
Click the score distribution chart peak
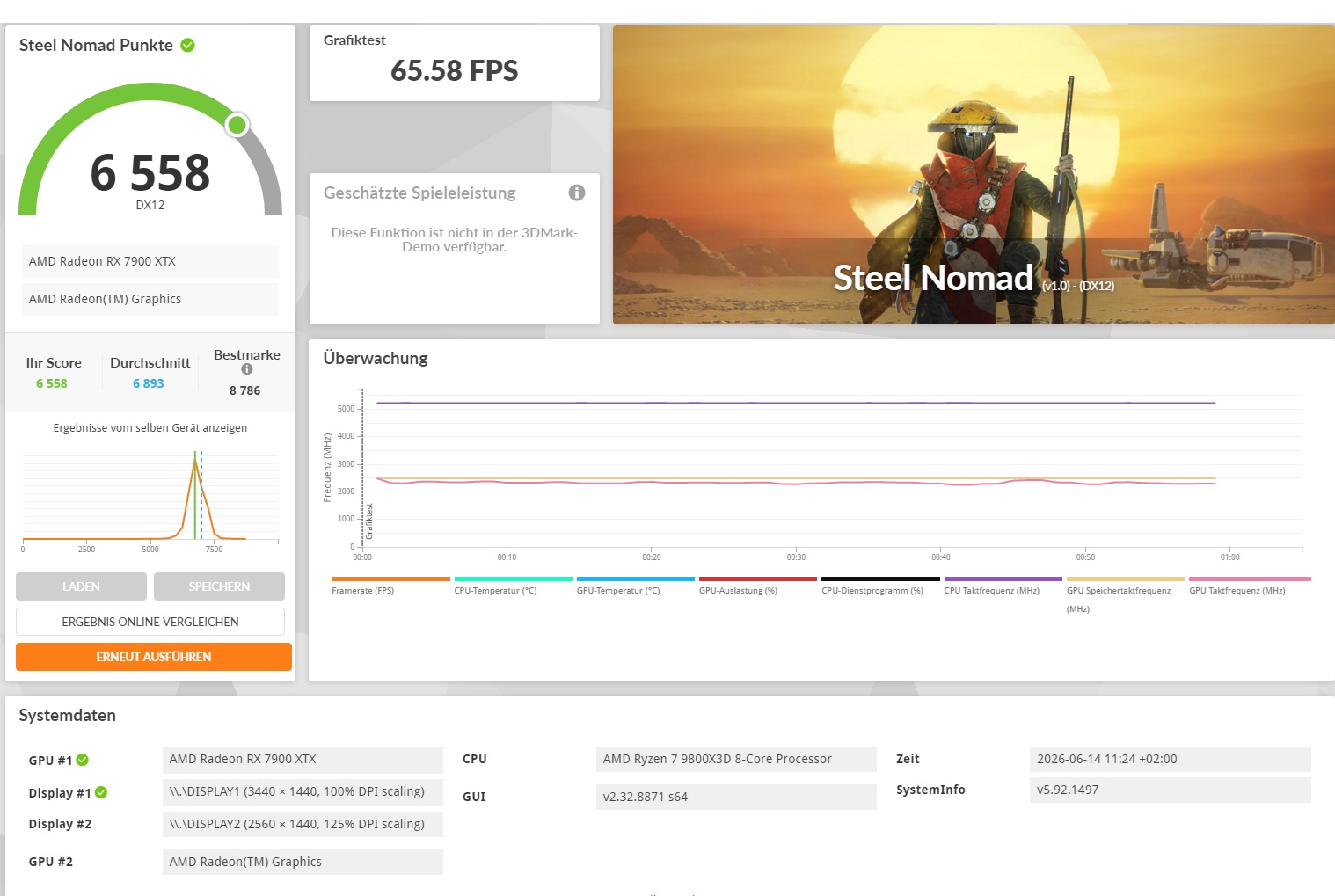point(195,459)
